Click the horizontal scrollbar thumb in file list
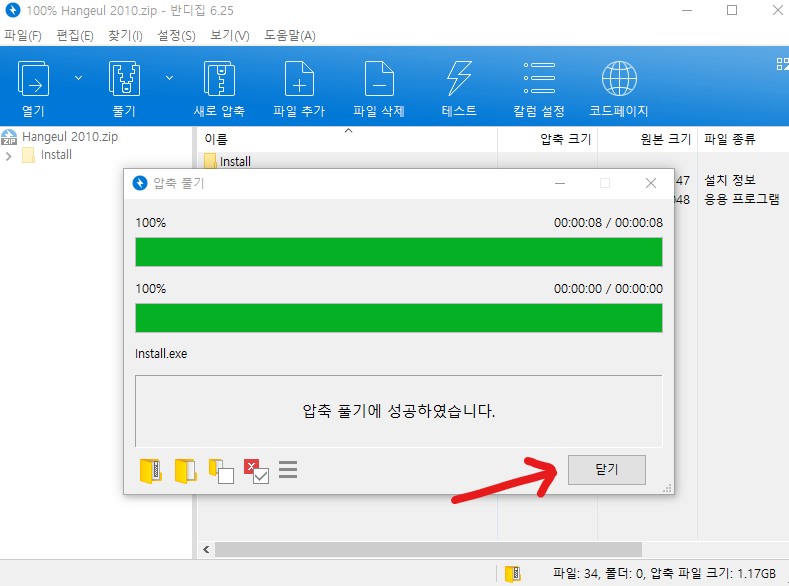This screenshot has width=789, height=586. pos(428,549)
